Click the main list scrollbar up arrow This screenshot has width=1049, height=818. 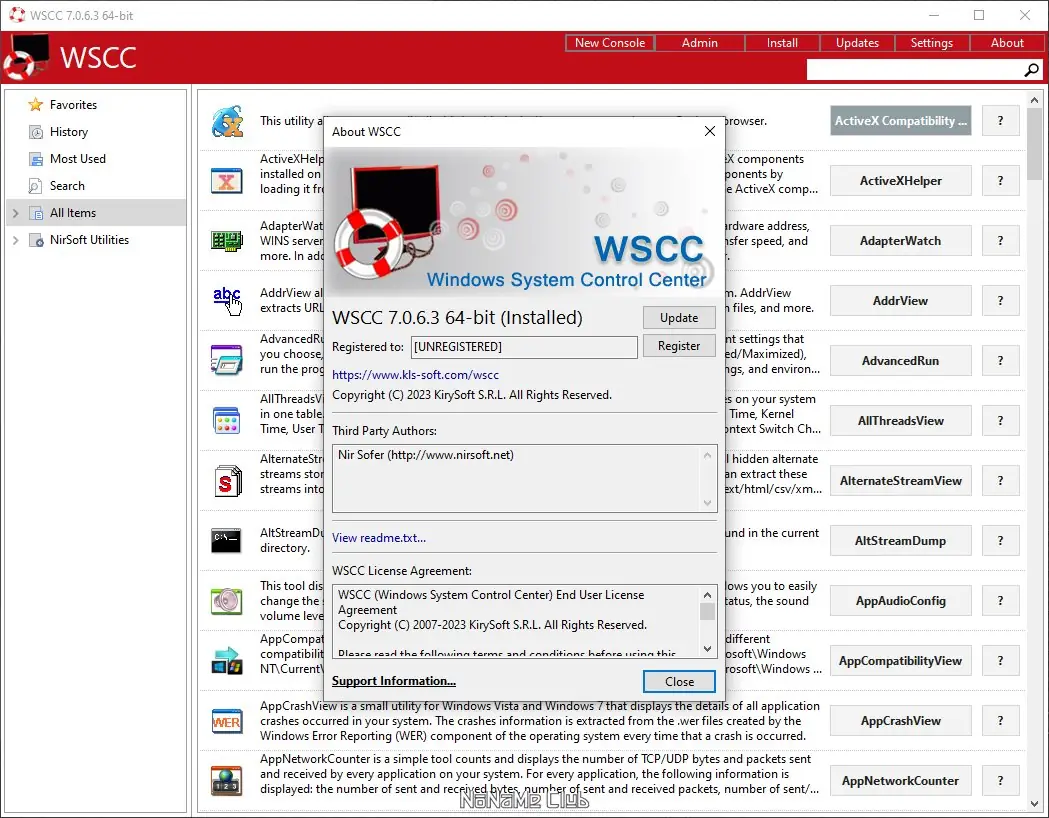pyautogui.click(x=1034, y=100)
